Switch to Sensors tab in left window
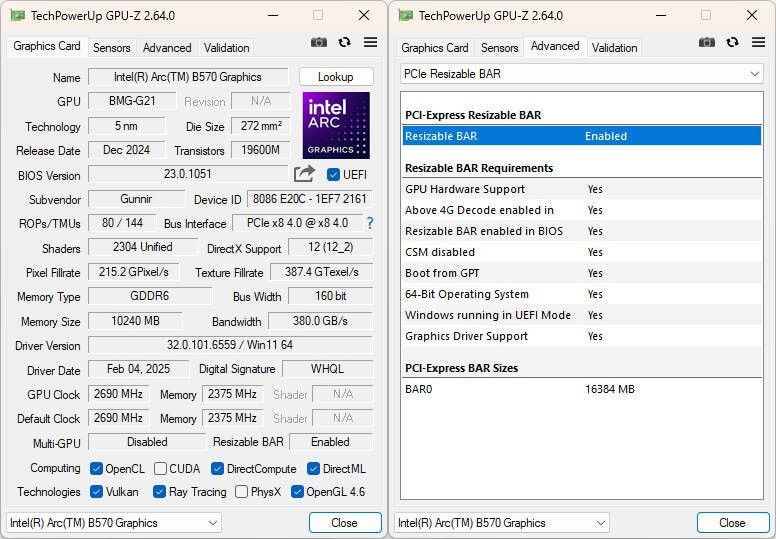 coord(111,48)
